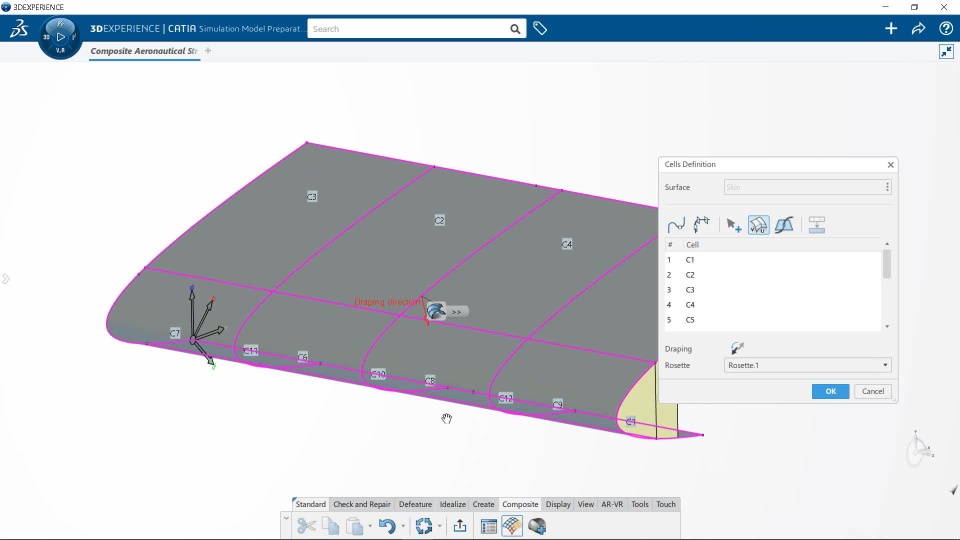Switch to the Composite tab
Screen dimensions: 960x540
520,504
